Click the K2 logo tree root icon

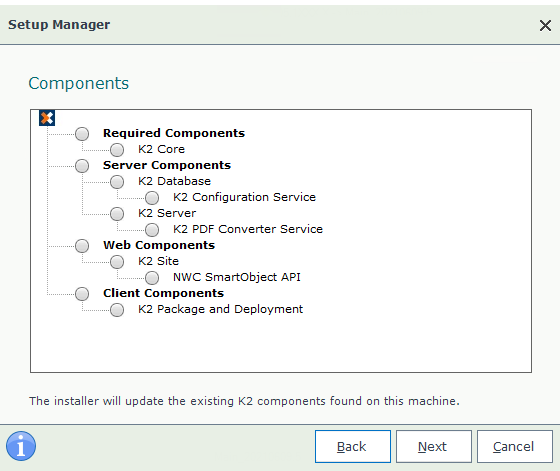47,118
